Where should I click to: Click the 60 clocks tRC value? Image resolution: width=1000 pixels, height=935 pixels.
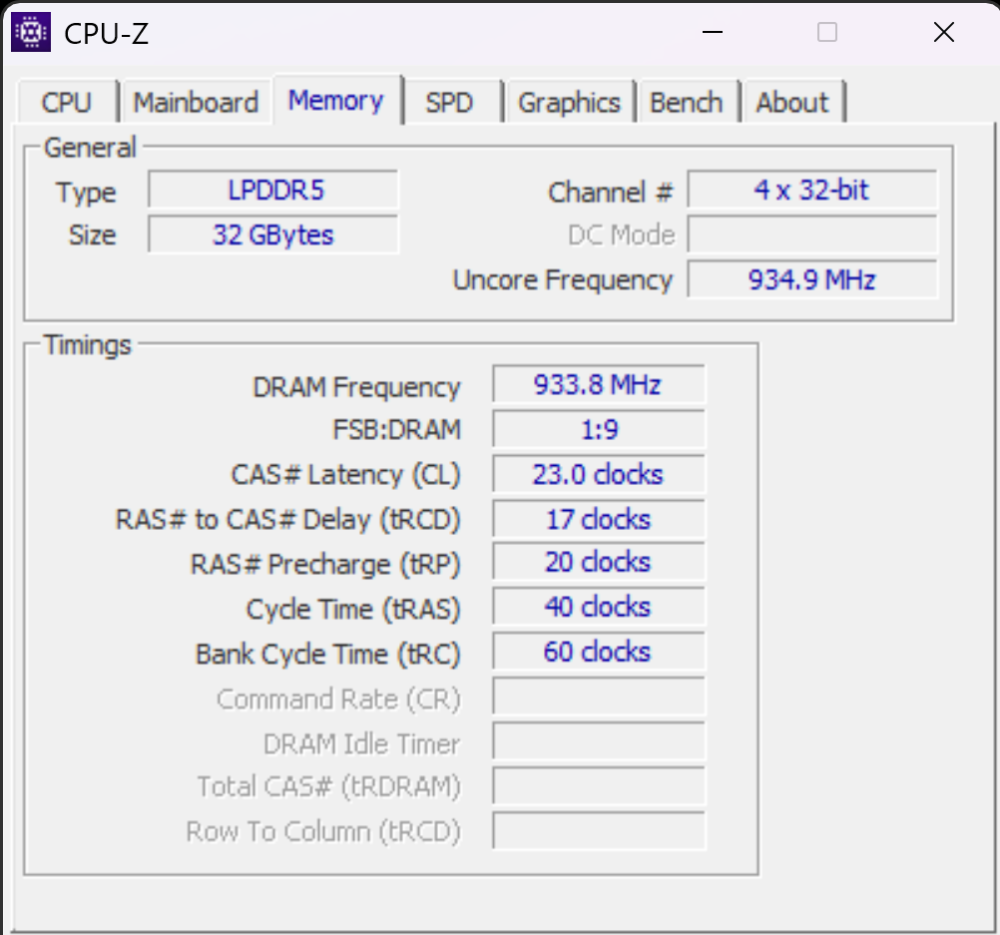tap(598, 652)
